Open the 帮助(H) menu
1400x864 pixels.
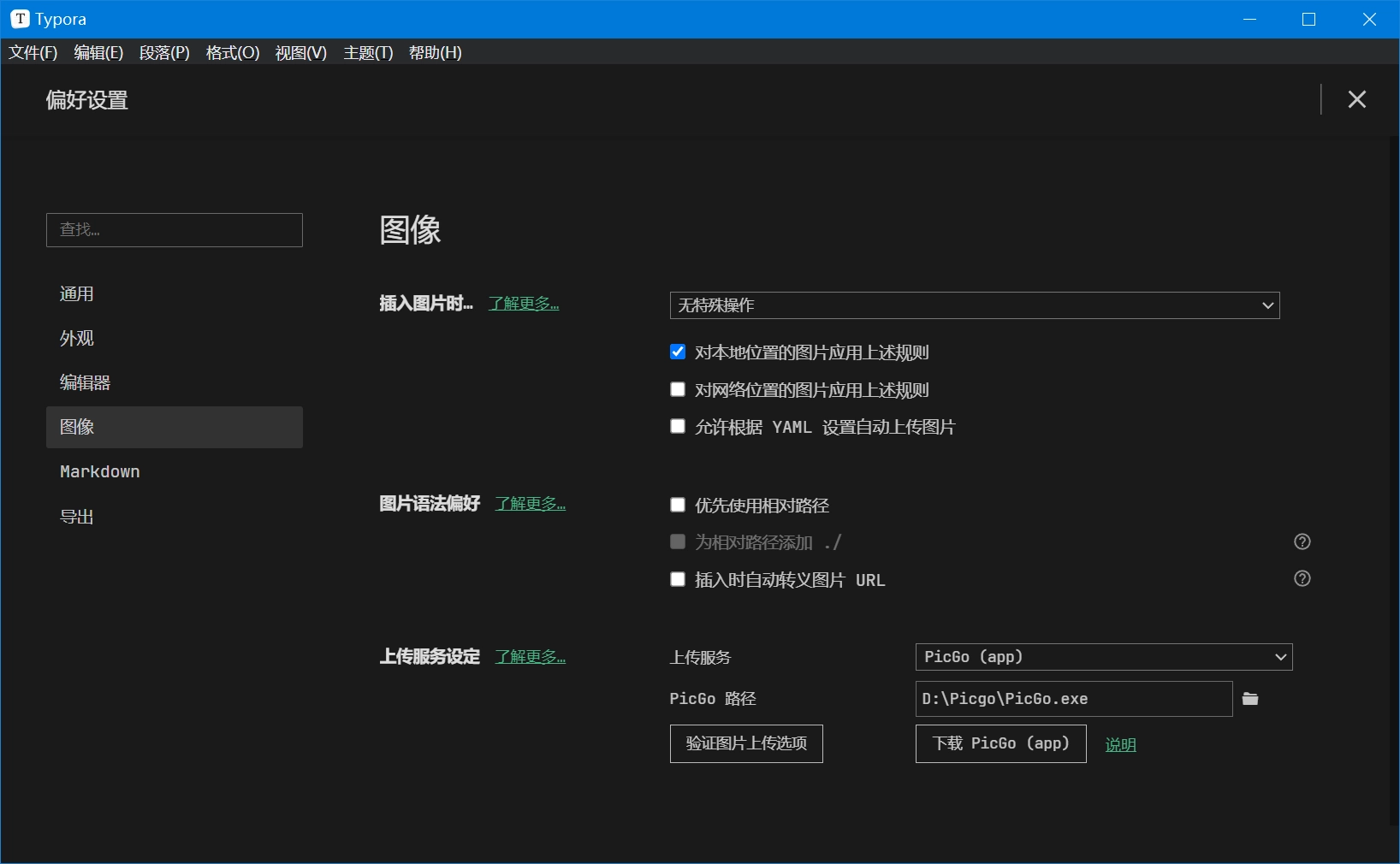tap(436, 53)
